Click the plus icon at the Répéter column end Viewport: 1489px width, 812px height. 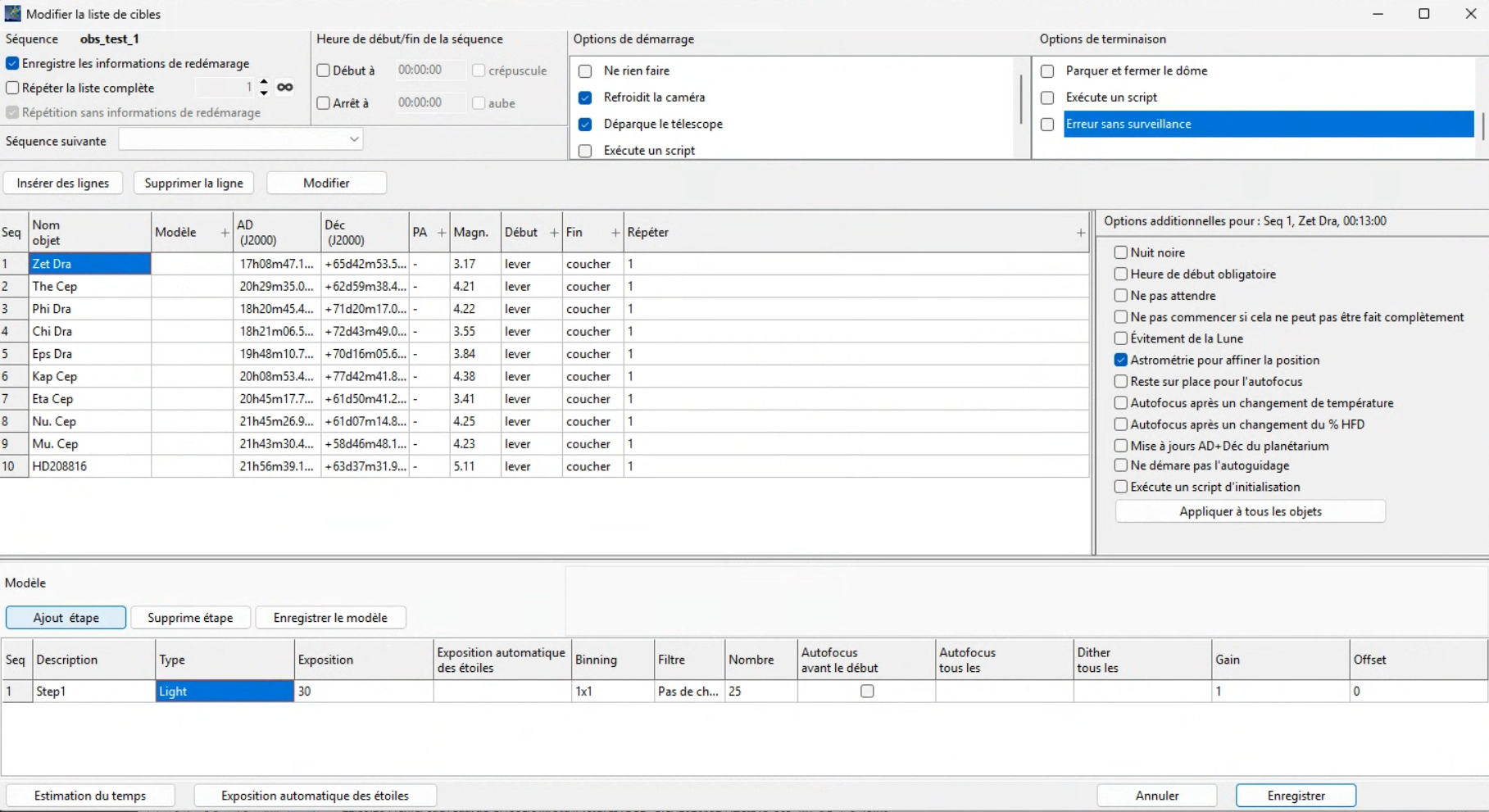pyautogui.click(x=1081, y=233)
